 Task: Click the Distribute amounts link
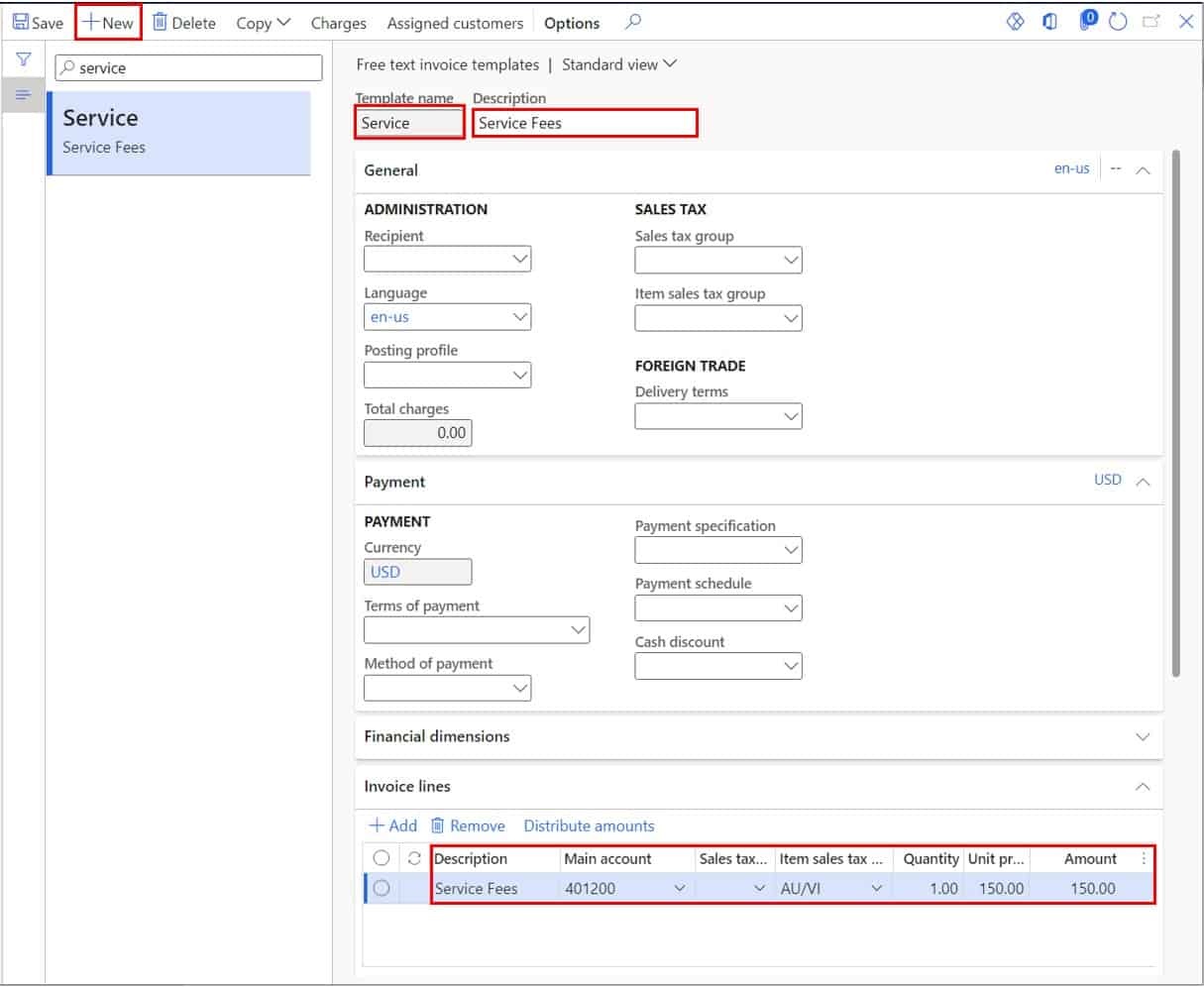click(x=589, y=825)
